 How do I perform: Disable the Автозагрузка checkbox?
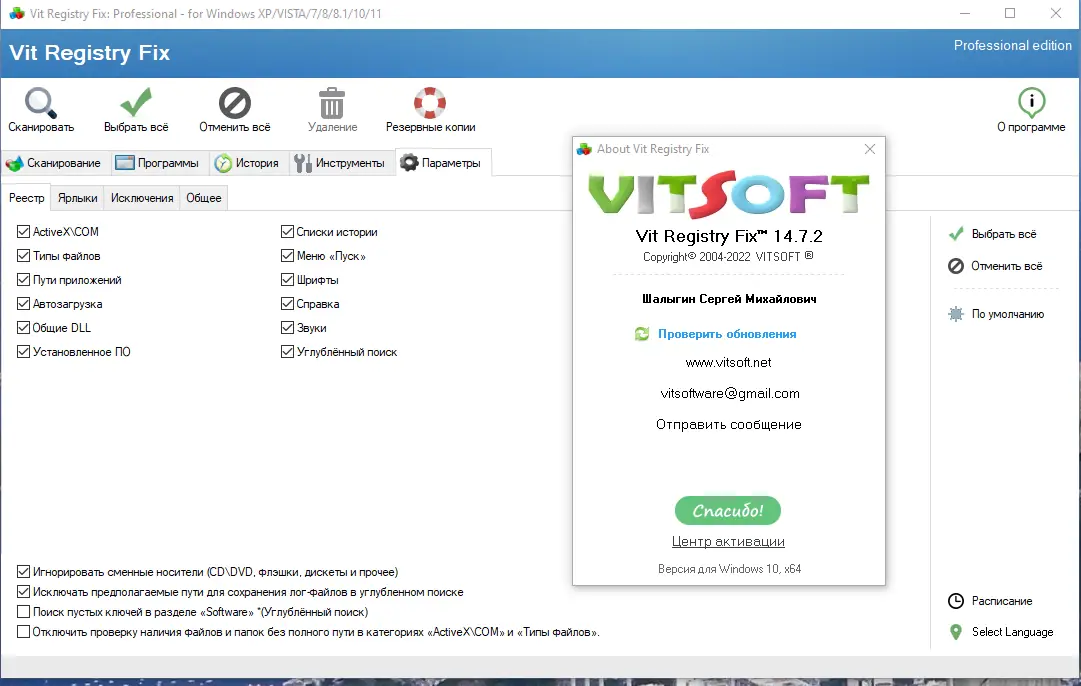point(23,303)
